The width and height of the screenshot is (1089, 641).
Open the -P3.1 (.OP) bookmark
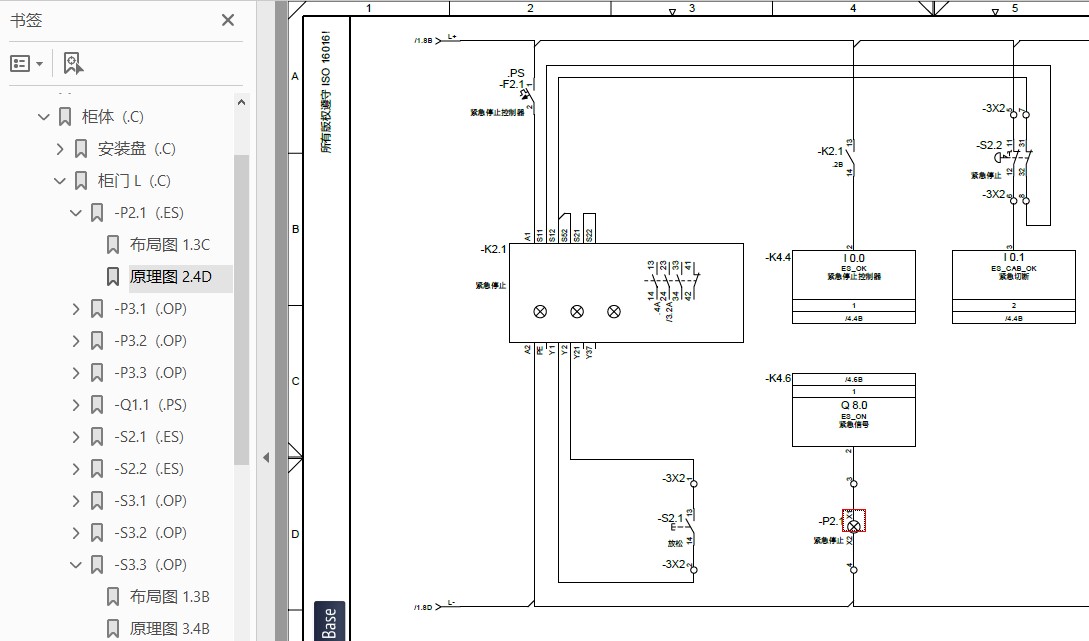150,308
